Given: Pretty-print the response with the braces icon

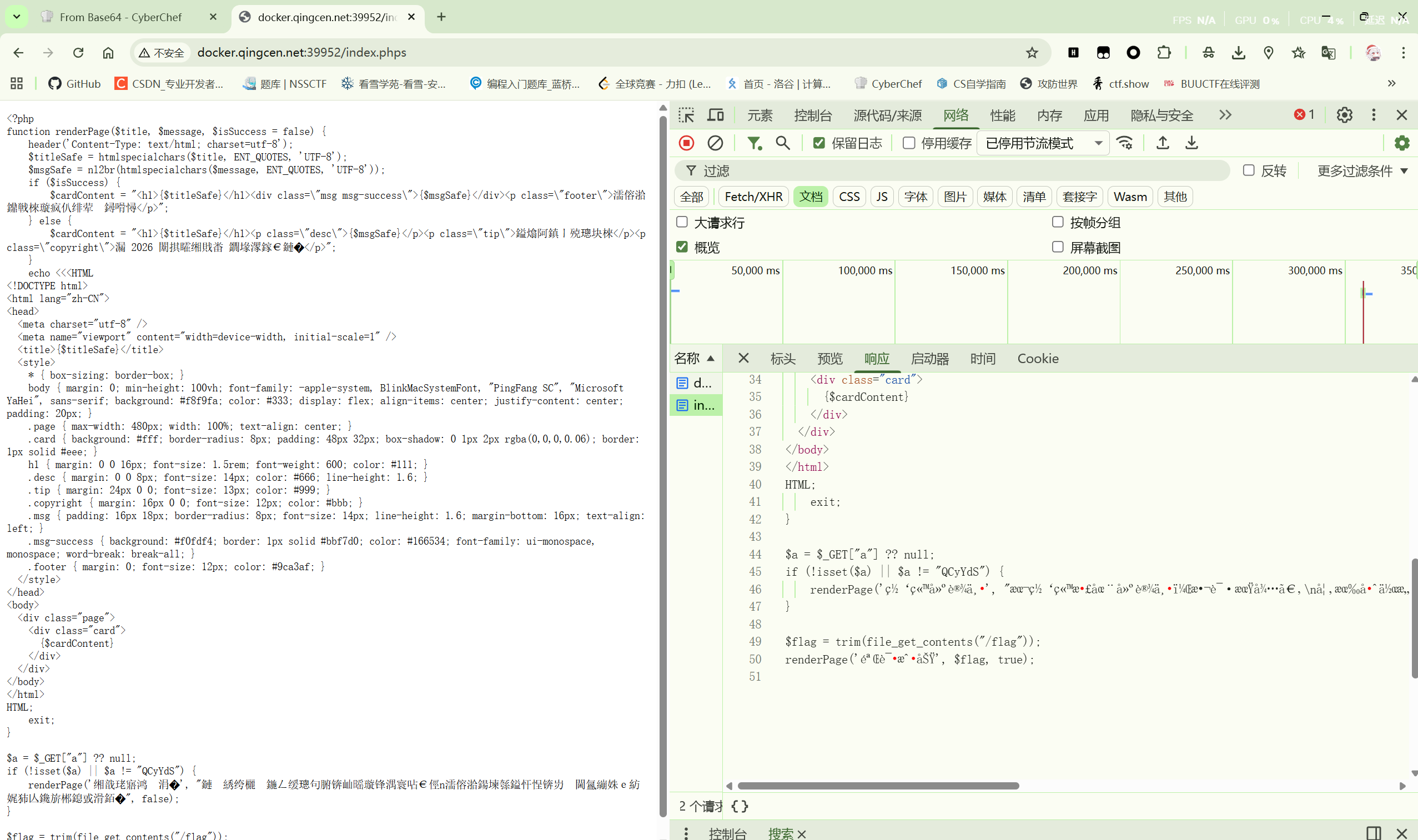Looking at the screenshot, I should pos(740,806).
